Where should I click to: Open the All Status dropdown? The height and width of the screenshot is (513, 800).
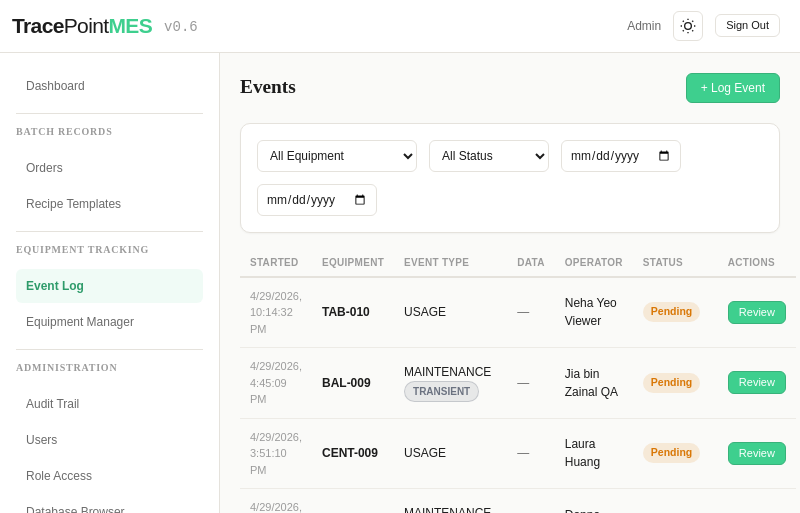tap(489, 156)
